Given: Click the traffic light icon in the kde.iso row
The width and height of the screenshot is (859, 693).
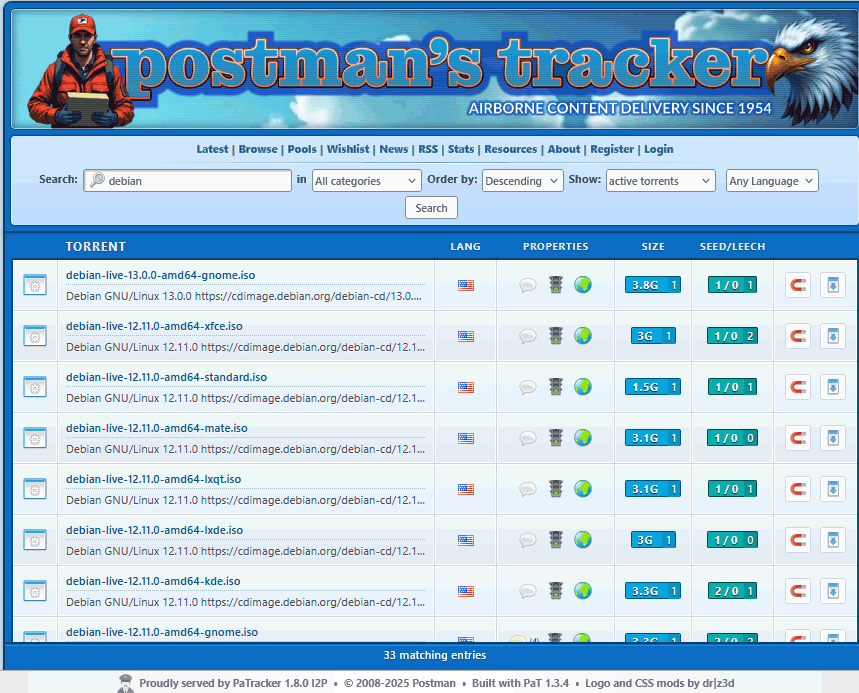Looking at the screenshot, I should pyautogui.click(x=556, y=590).
